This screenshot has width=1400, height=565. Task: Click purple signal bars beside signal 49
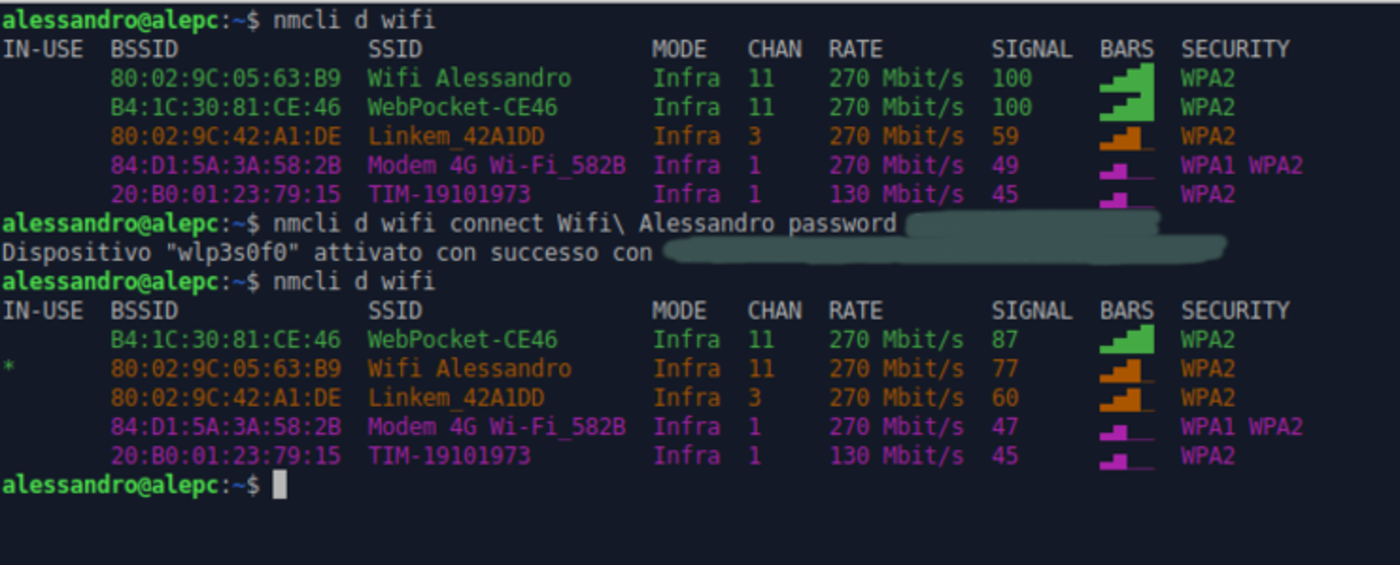1126,168
